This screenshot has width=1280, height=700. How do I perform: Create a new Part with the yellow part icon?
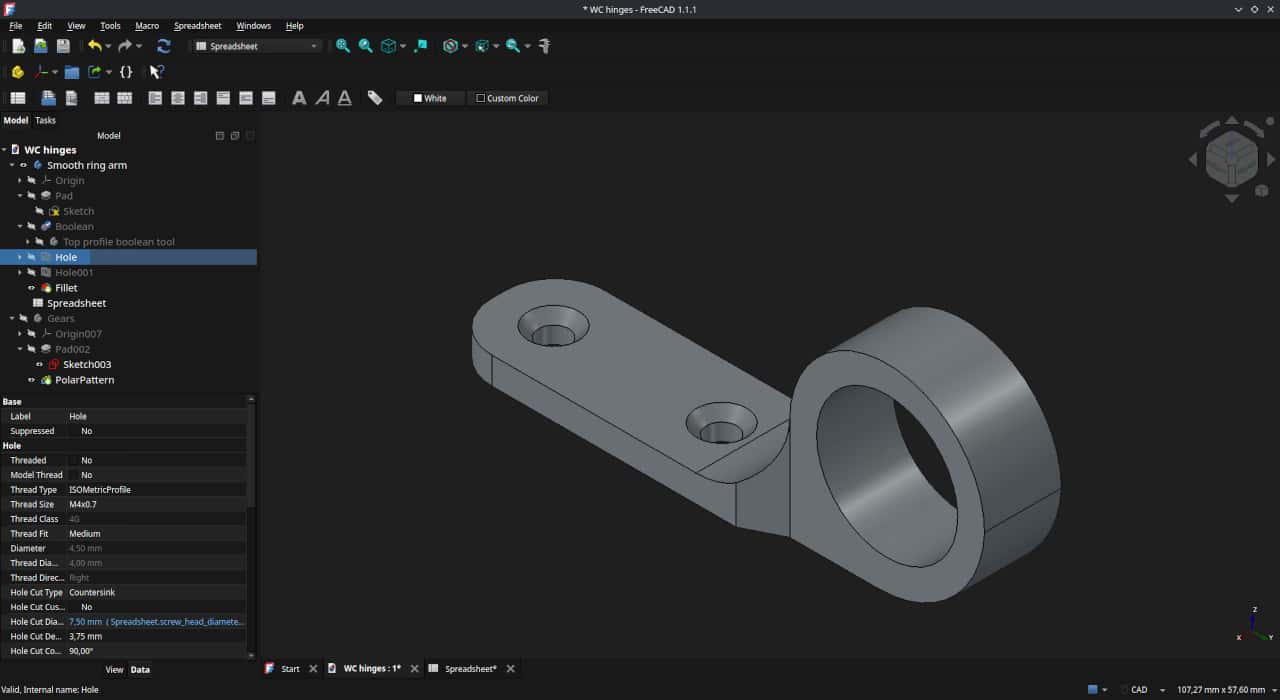click(x=18, y=72)
